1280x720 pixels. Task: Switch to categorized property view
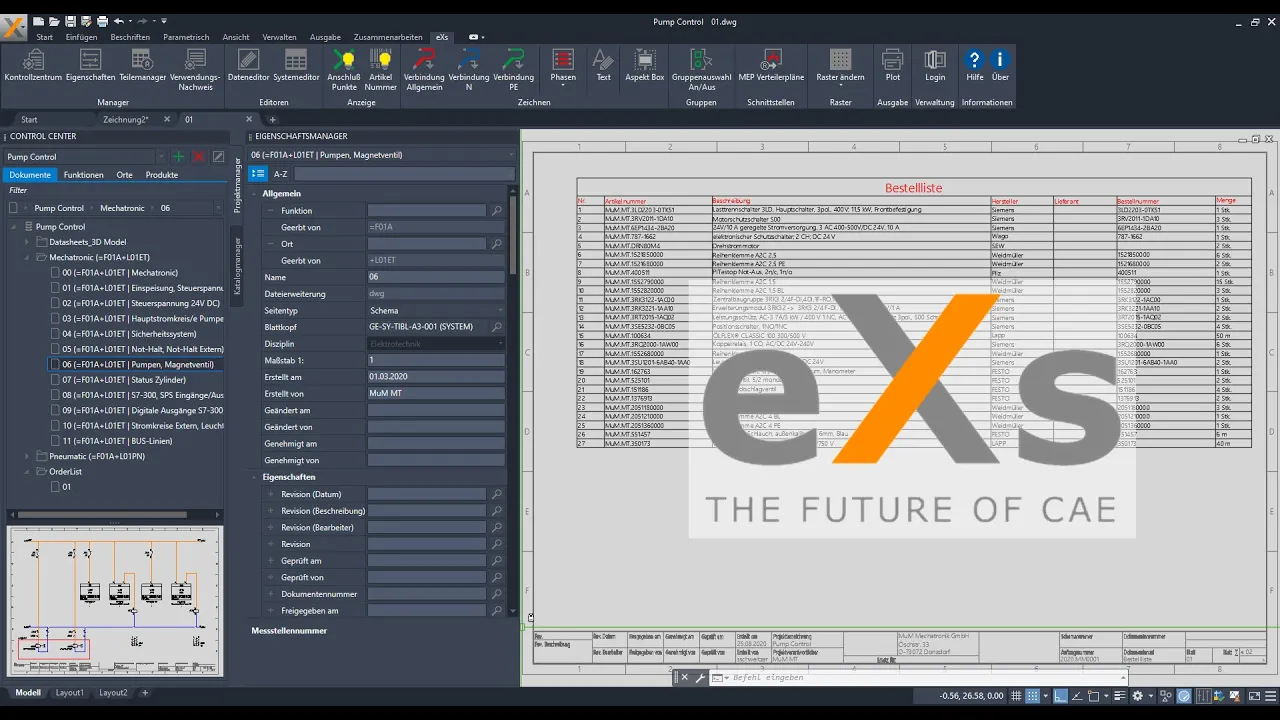click(257, 174)
